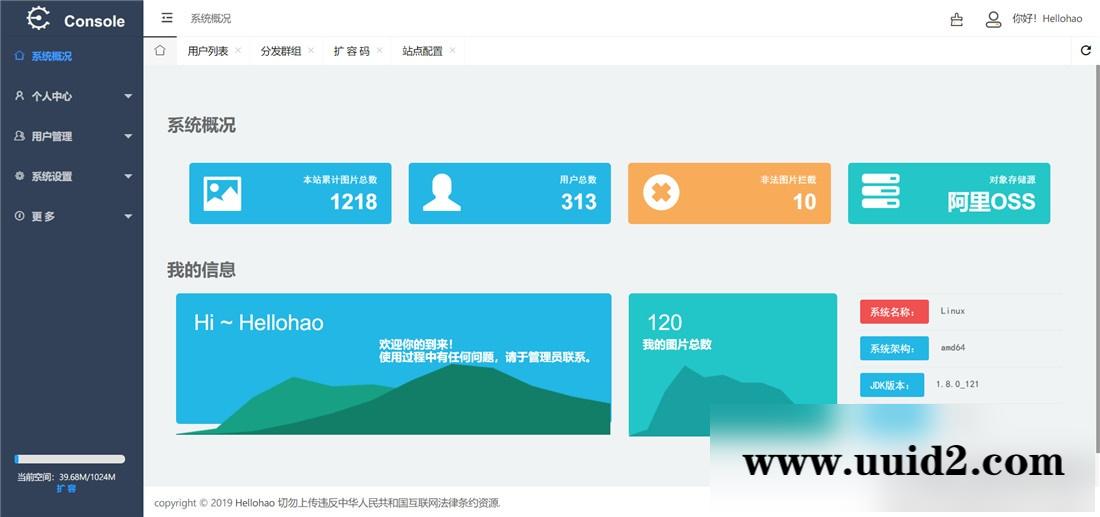Screen dimensions: 1100x517
Task: Click the refresh icon at top right
Action: (x=1086, y=51)
